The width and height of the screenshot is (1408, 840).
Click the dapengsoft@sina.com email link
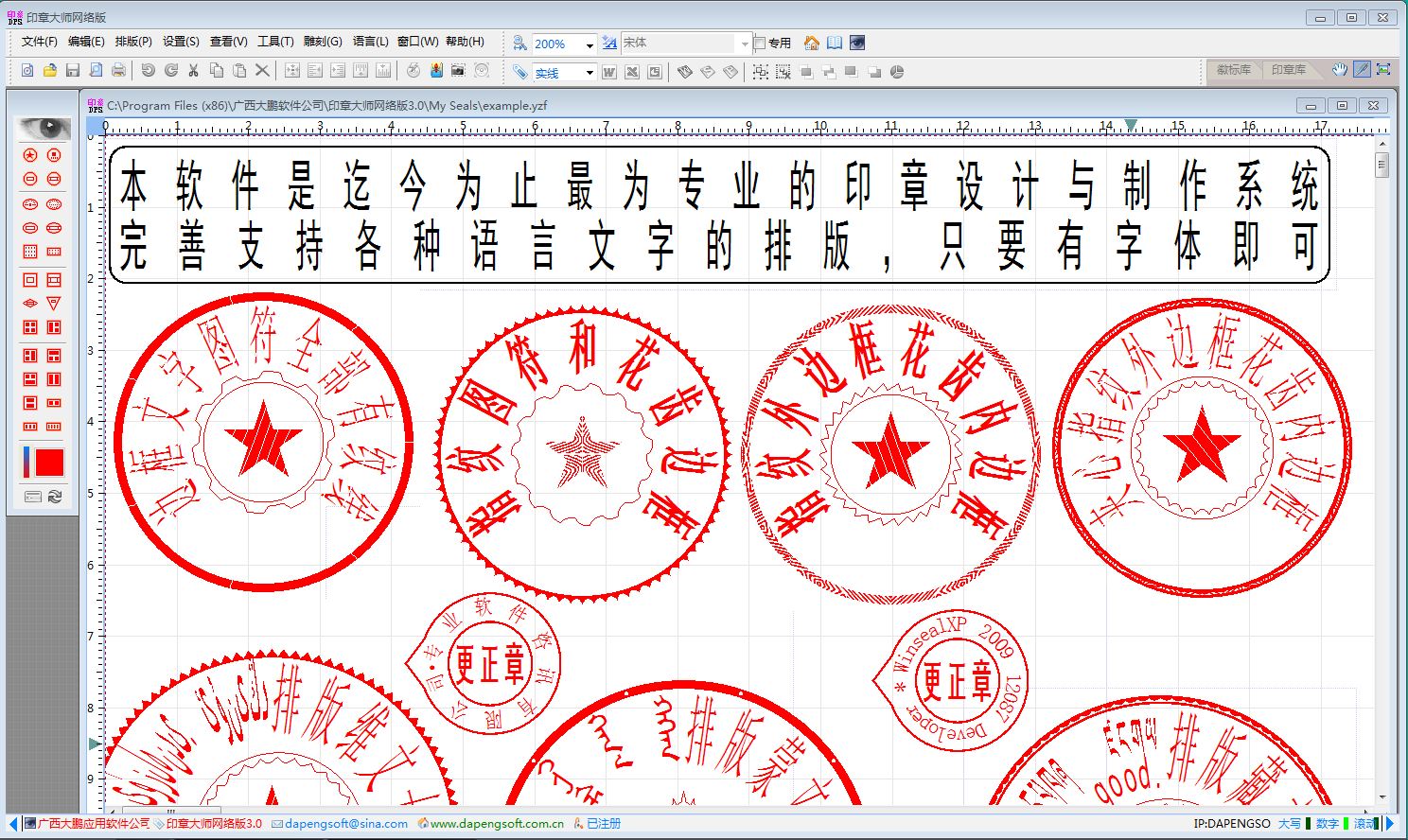point(345,824)
